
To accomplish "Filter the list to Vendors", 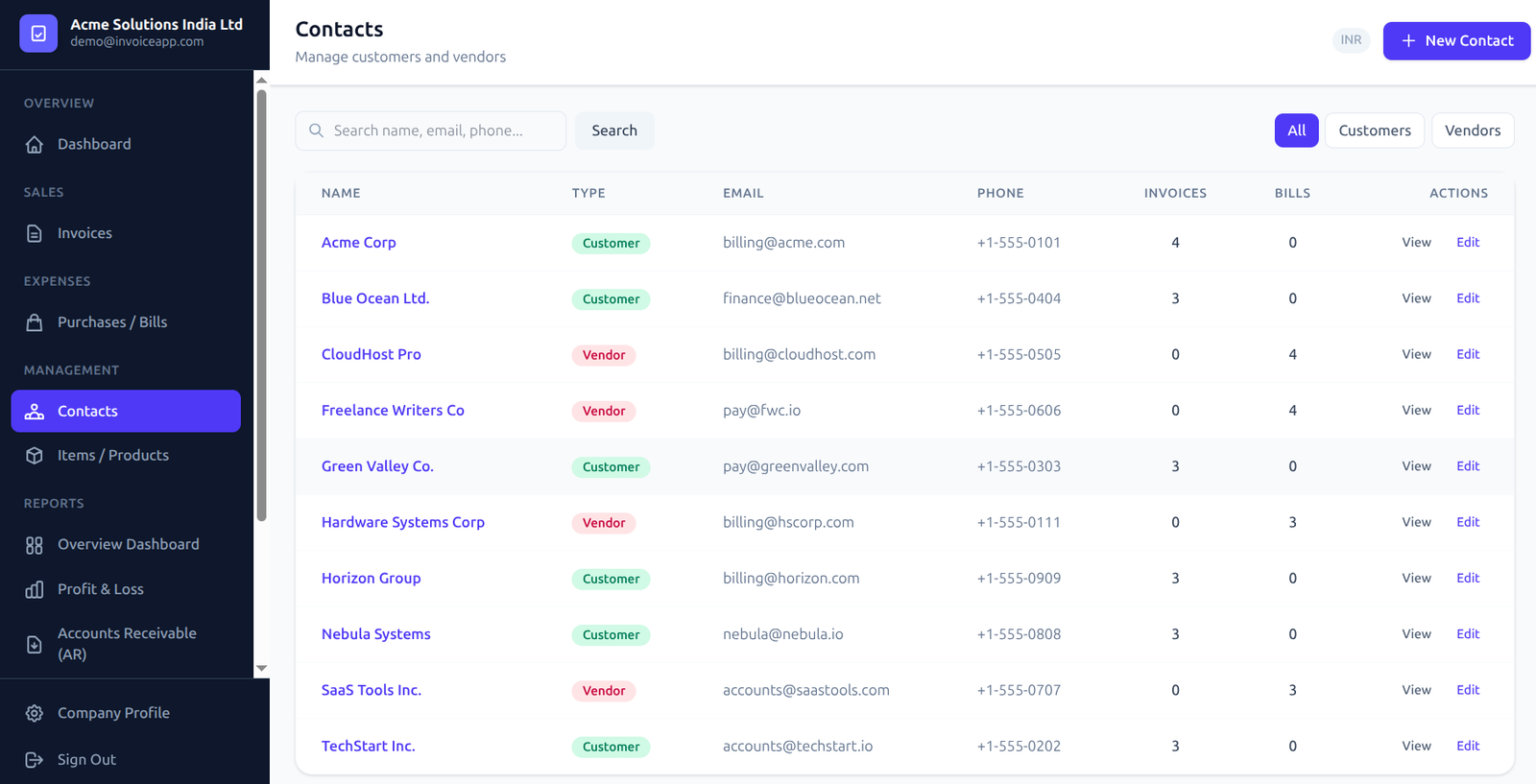I will tap(1473, 131).
